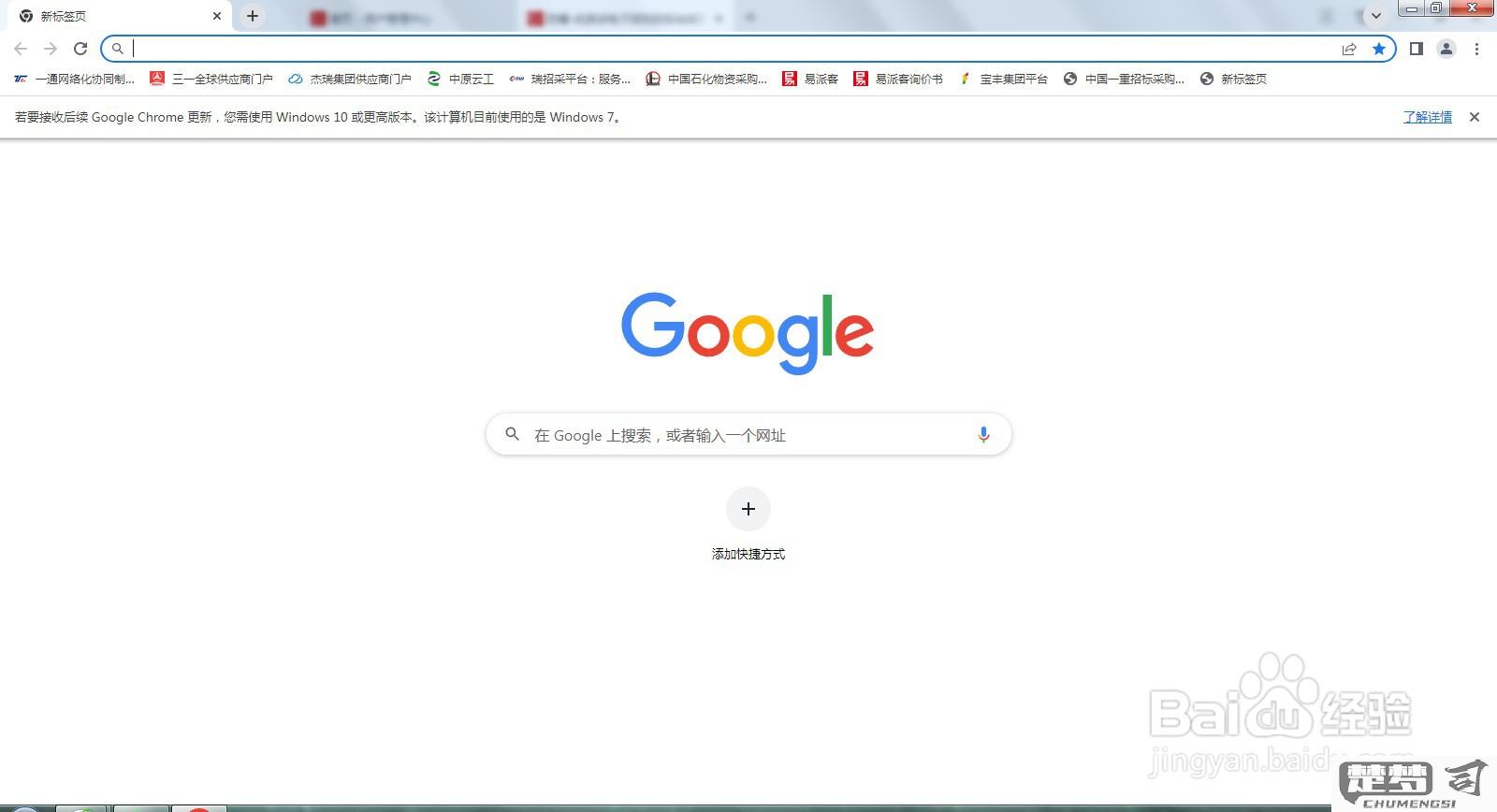Open bookmark 易派客询价书
This screenshot has height=812, width=1497.
click(x=898, y=80)
